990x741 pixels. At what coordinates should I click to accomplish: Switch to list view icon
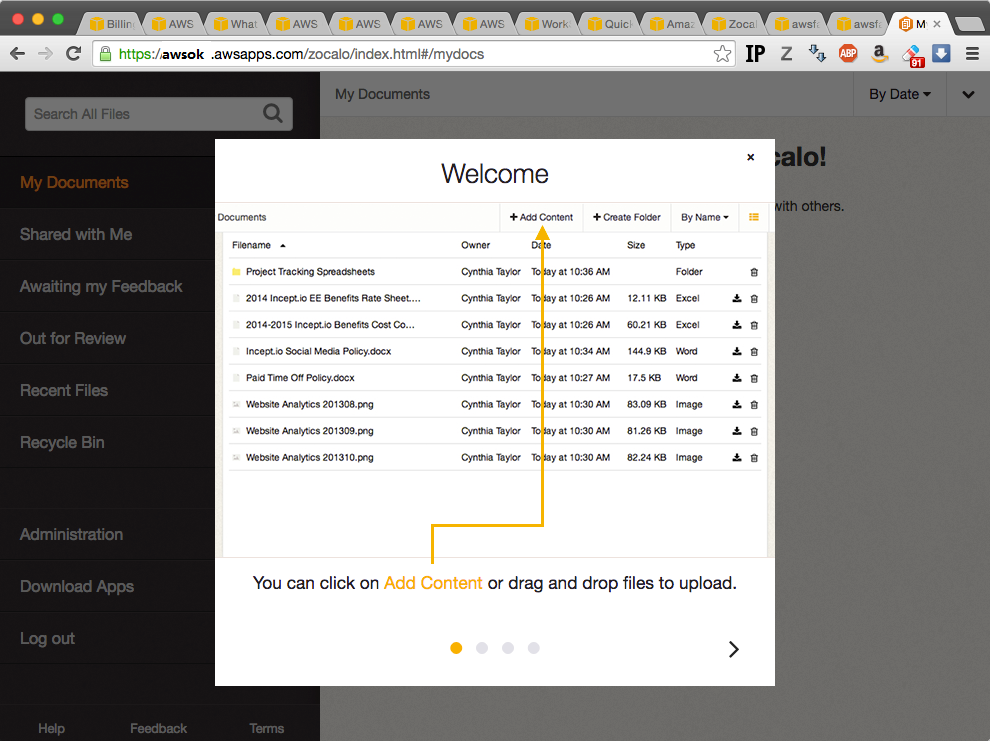click(753, 217)
